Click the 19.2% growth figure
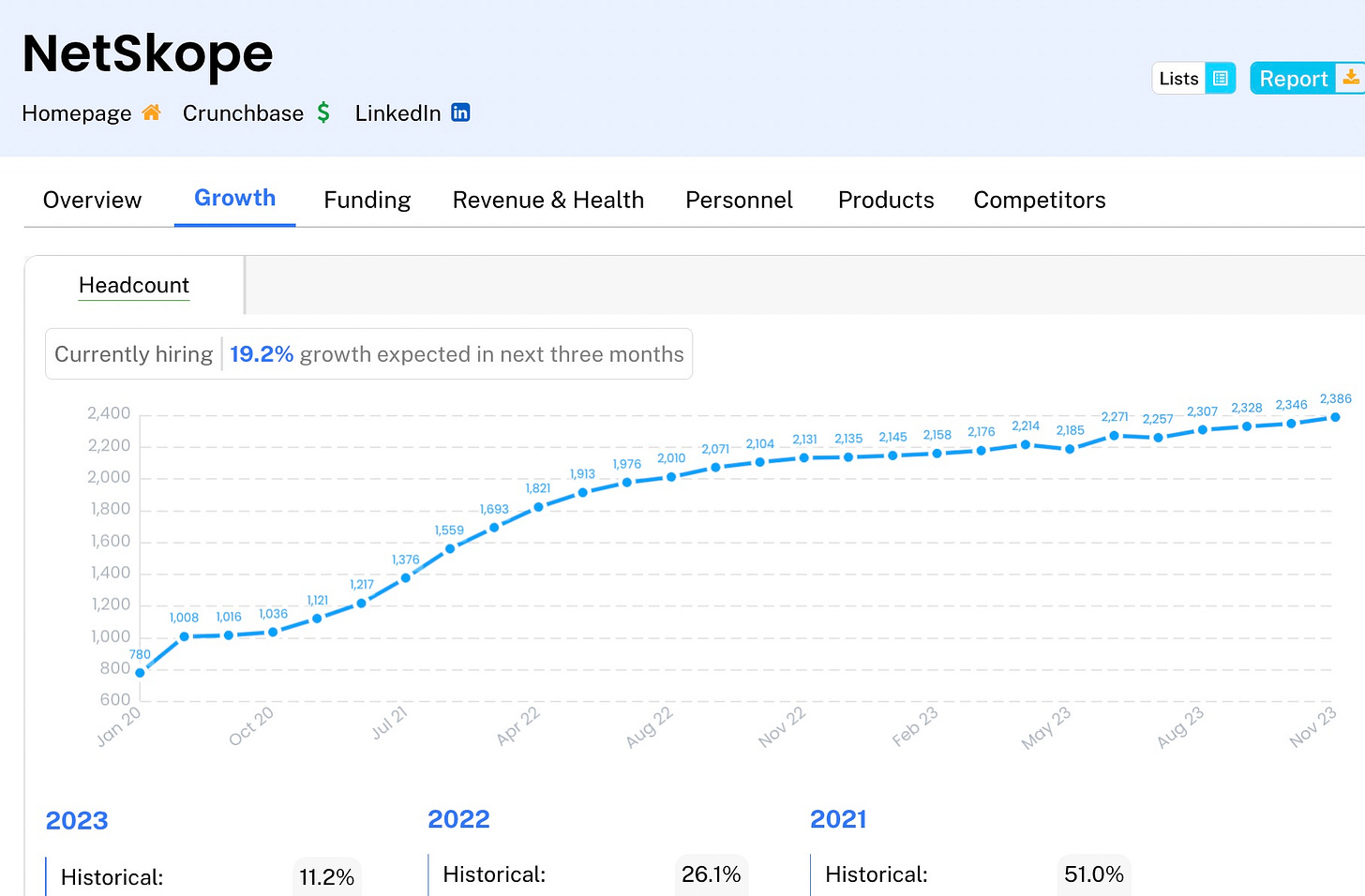This screenshot has width=1365, height=896. [x=262, y=354]
